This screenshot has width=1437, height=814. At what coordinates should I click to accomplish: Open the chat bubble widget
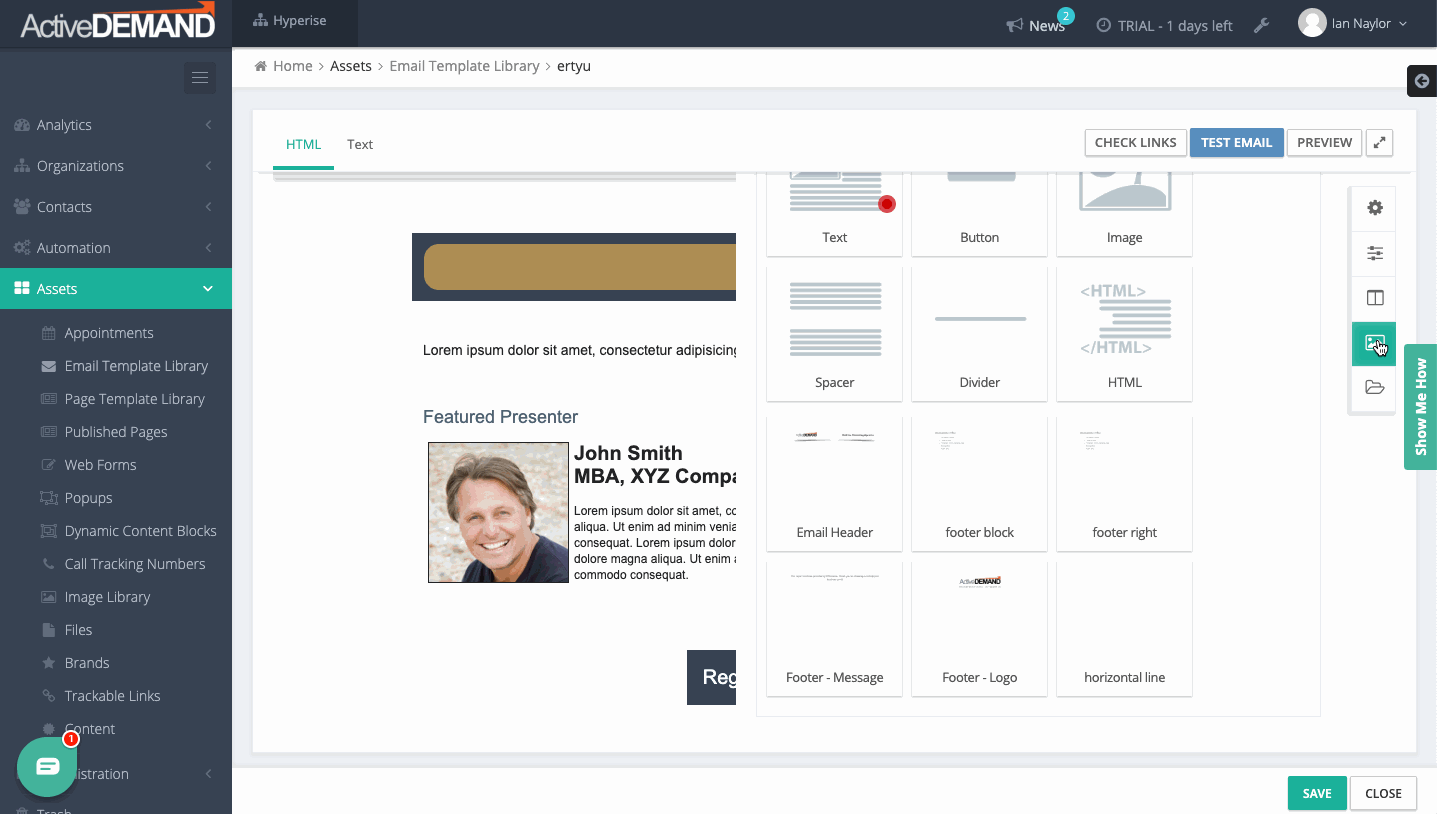point(47,767)
